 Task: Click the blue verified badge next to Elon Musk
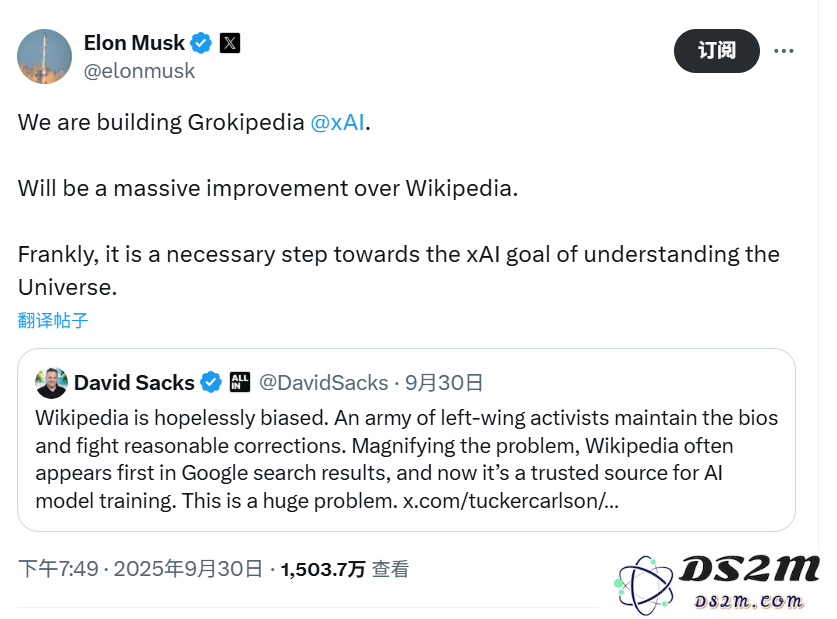tap(200, 43)
